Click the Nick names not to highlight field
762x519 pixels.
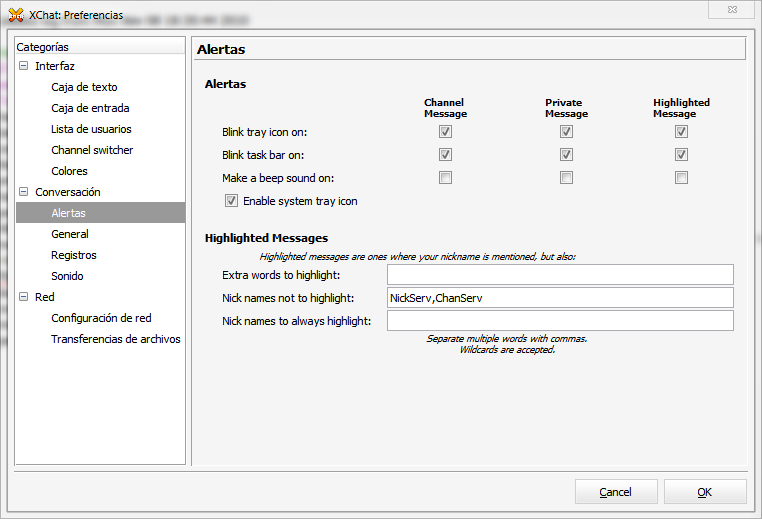[560, 298]
